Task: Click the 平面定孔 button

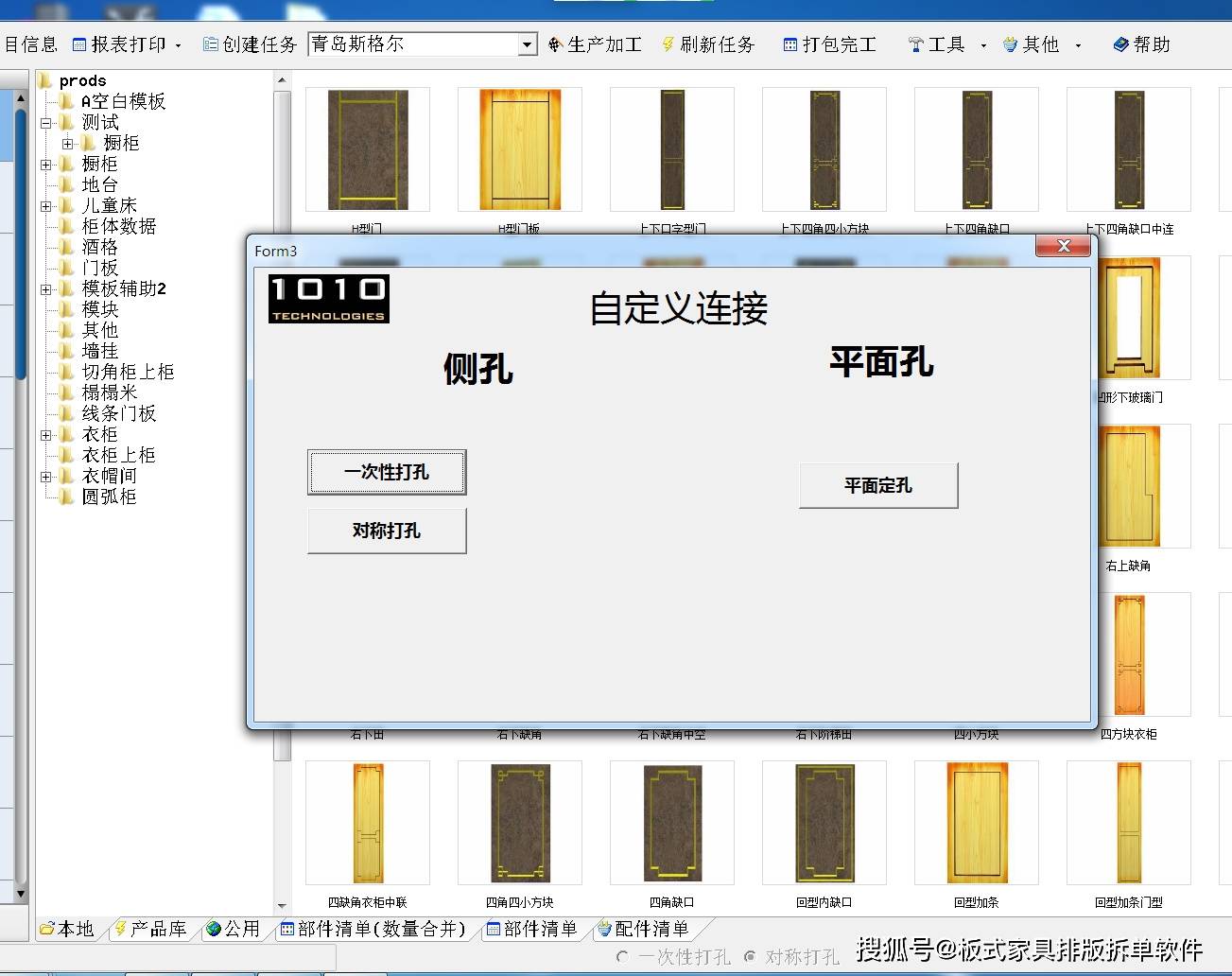Action: coord(878,485)
